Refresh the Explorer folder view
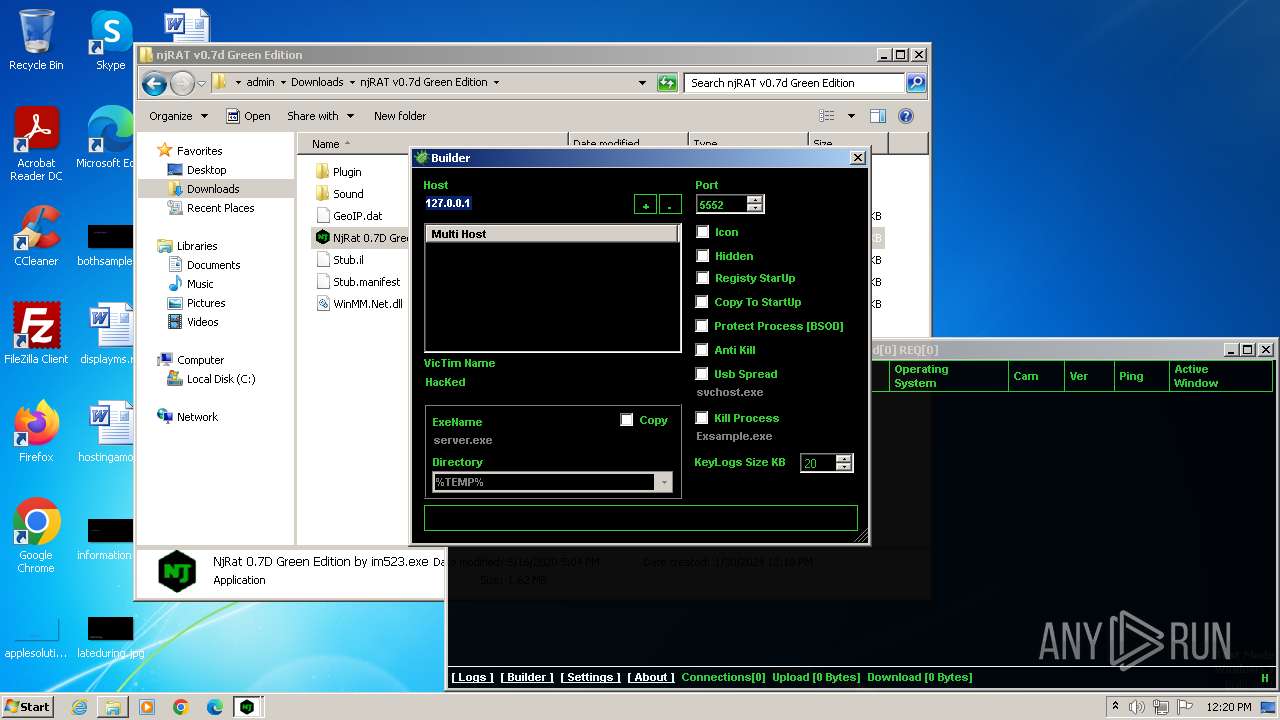The height and width of the screenshot is (720, 1280). point(667,83)
